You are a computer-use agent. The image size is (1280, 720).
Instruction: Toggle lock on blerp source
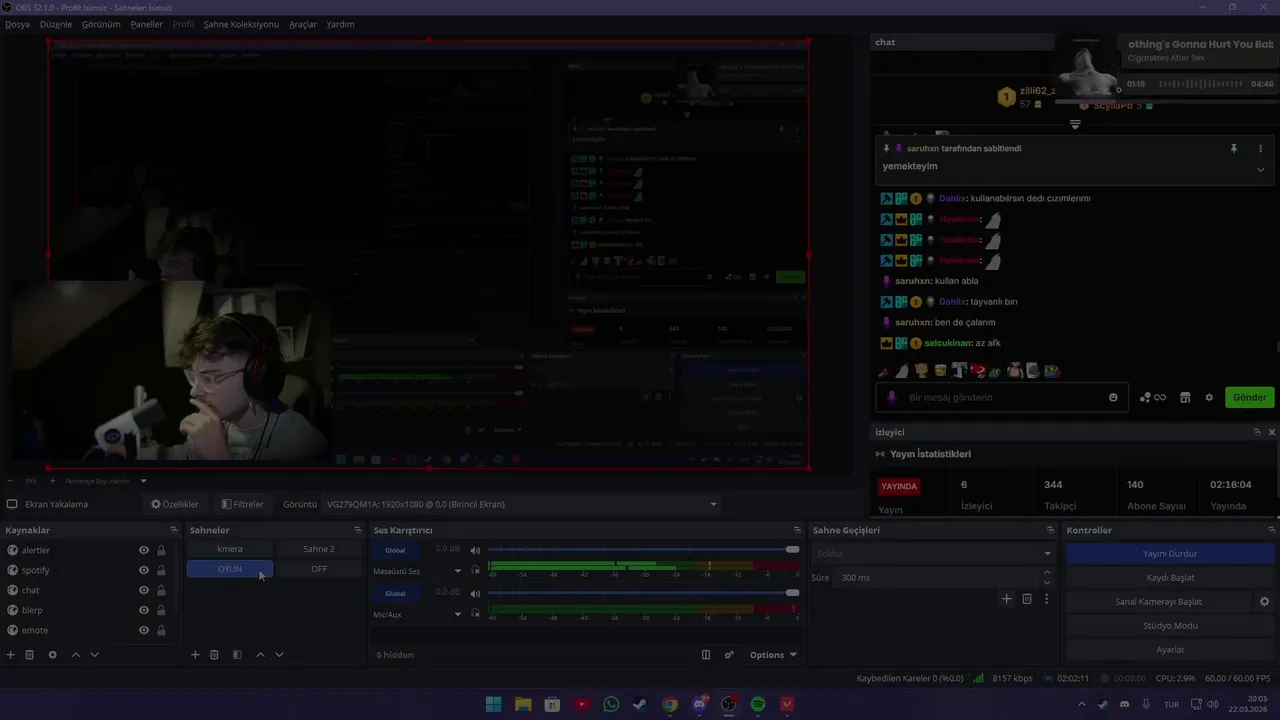coord(161,610)
